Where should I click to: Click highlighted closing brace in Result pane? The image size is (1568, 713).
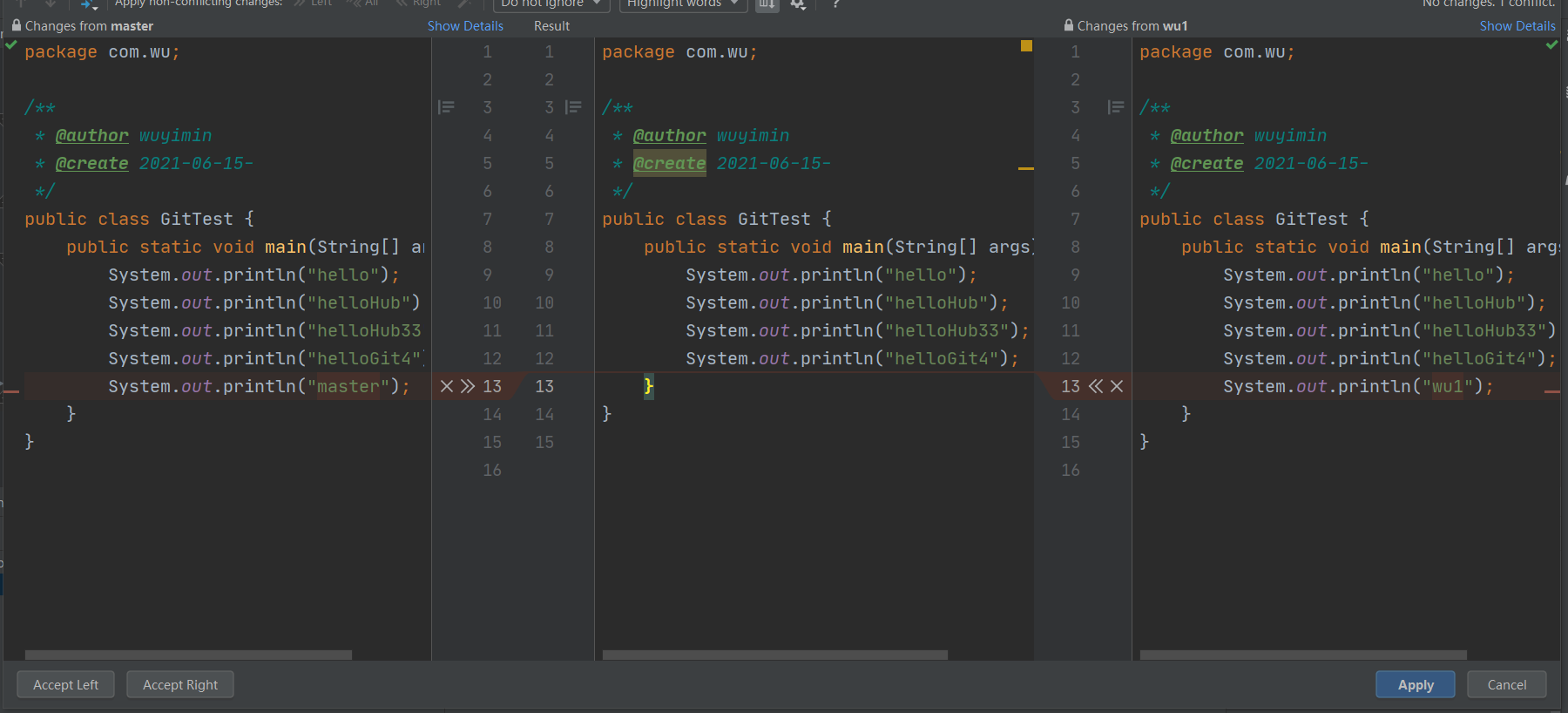649,386
